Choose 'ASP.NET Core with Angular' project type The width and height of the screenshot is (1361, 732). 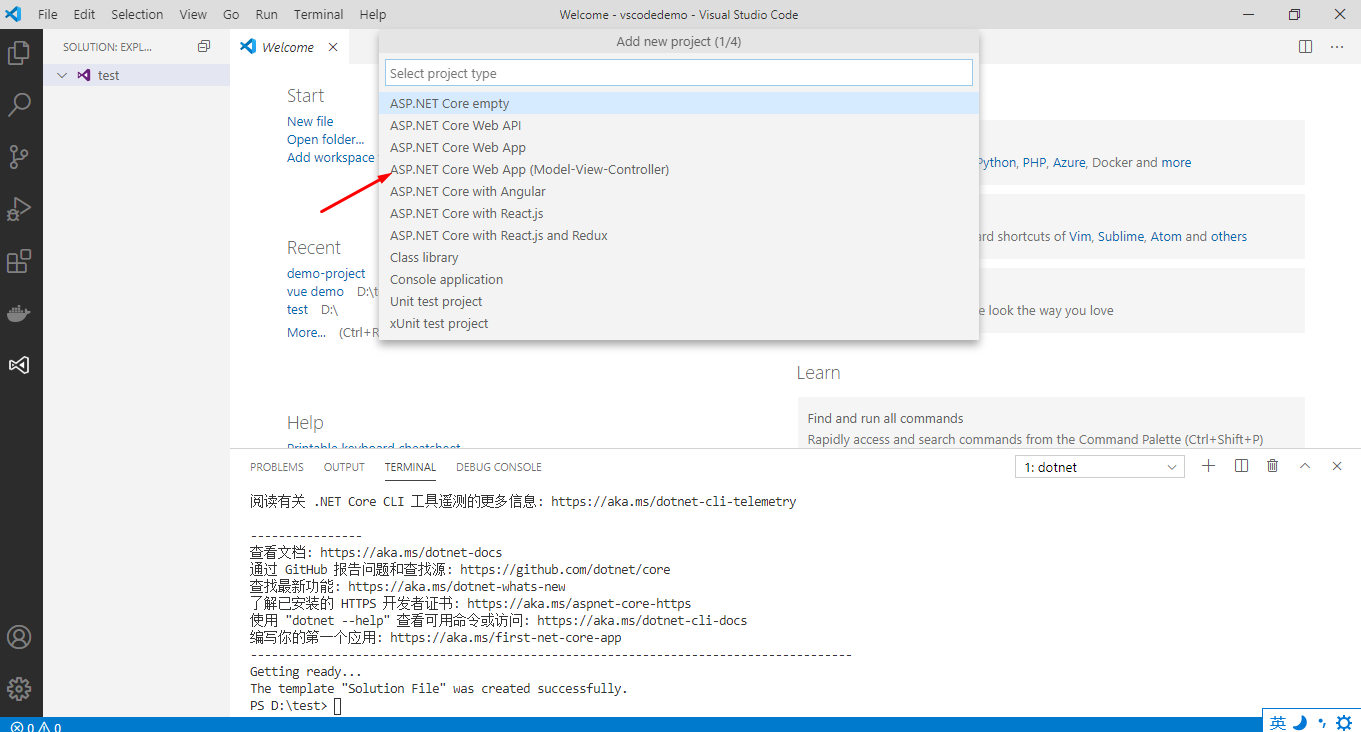pos(679,191)
